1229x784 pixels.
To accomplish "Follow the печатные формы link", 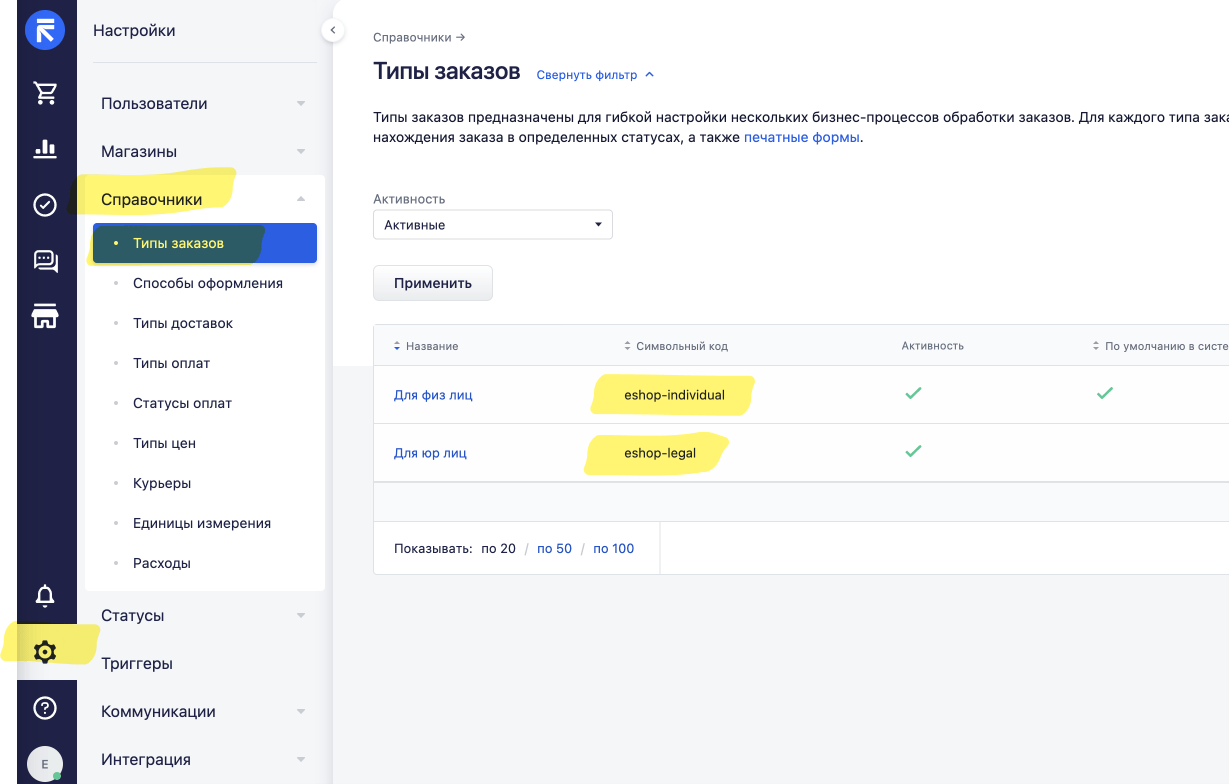I will coord(801,137).
